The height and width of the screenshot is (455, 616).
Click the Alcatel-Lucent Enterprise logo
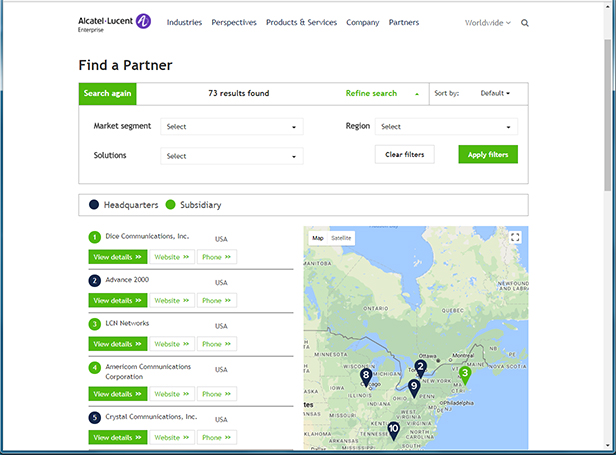pyautogui.click(x=113, y=22)
